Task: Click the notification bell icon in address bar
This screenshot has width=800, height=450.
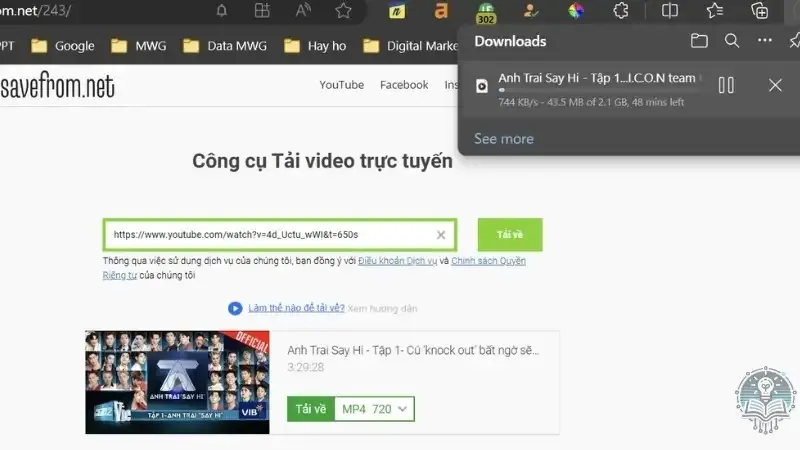Action: (221, 11)
